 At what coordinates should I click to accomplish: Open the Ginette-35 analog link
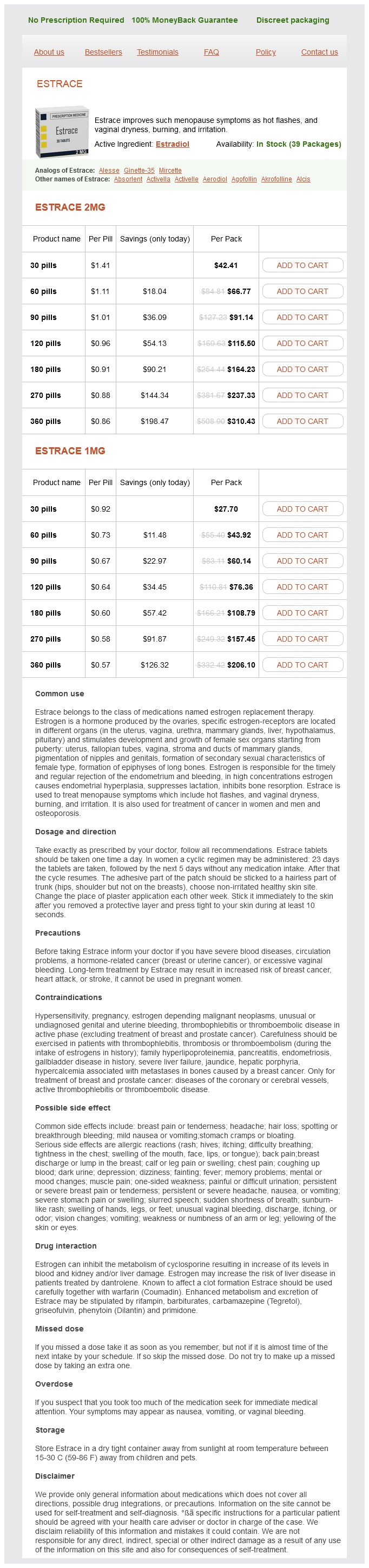(139, 171)
